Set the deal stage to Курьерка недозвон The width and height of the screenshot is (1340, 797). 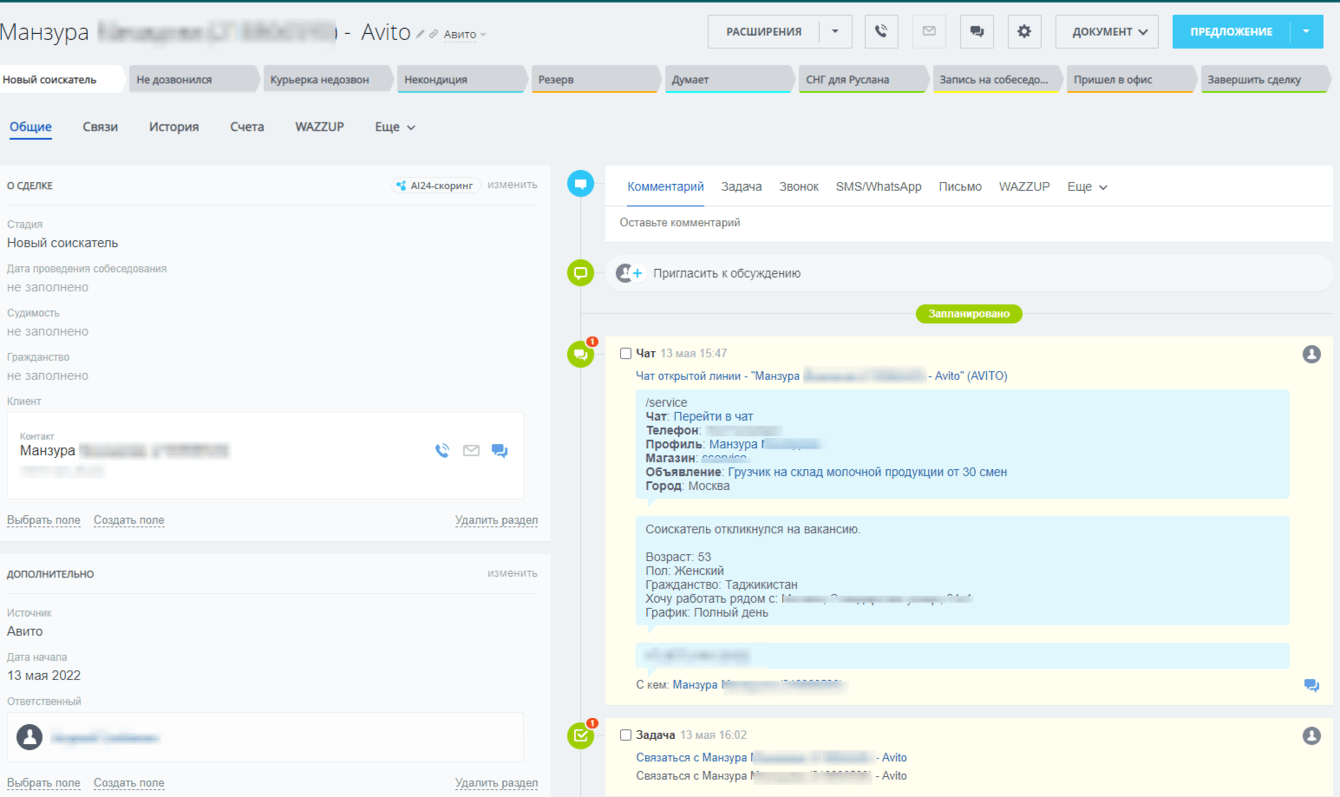[x=329, y=79]
